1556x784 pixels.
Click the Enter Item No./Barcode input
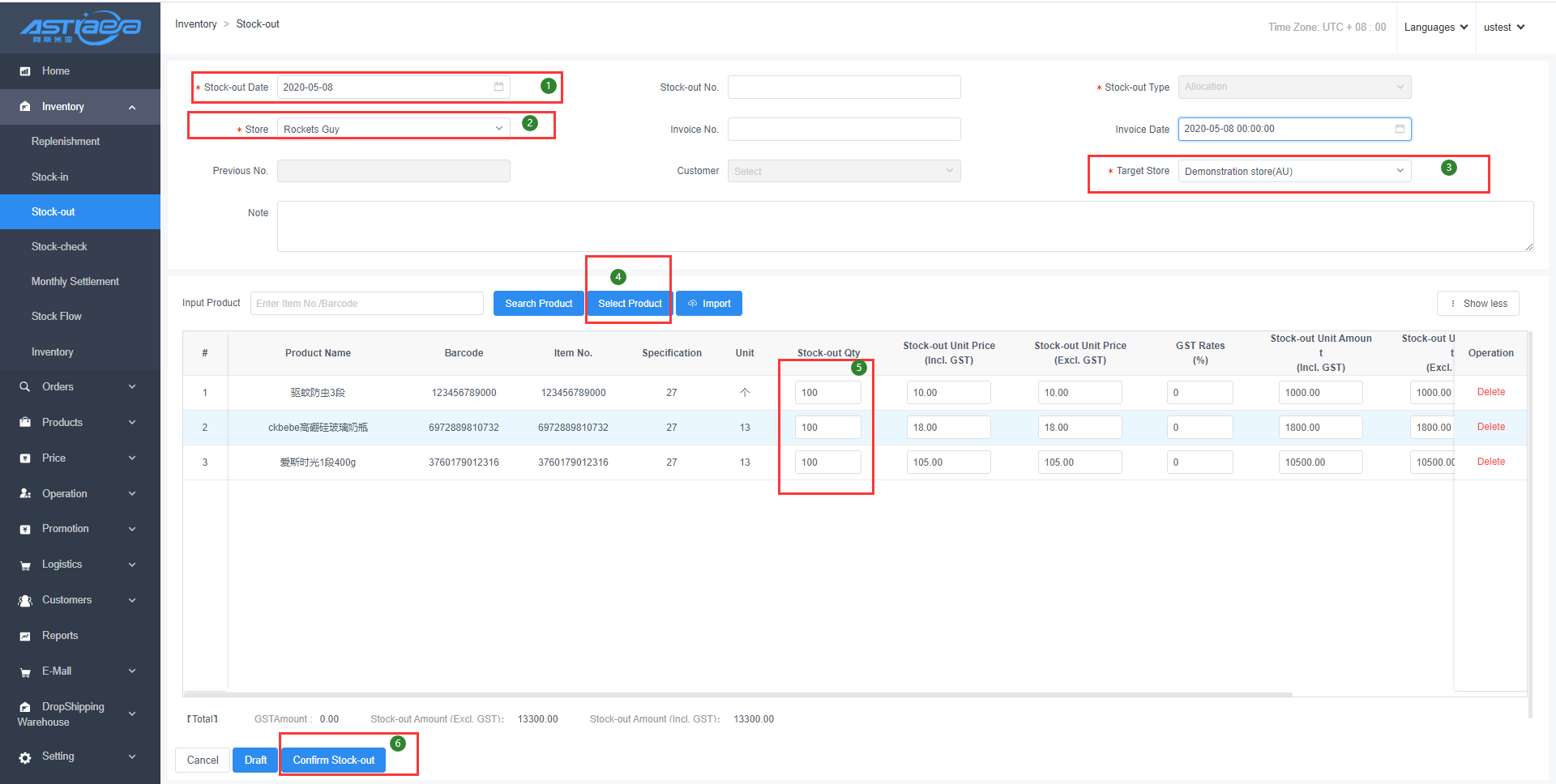point(366,304)
